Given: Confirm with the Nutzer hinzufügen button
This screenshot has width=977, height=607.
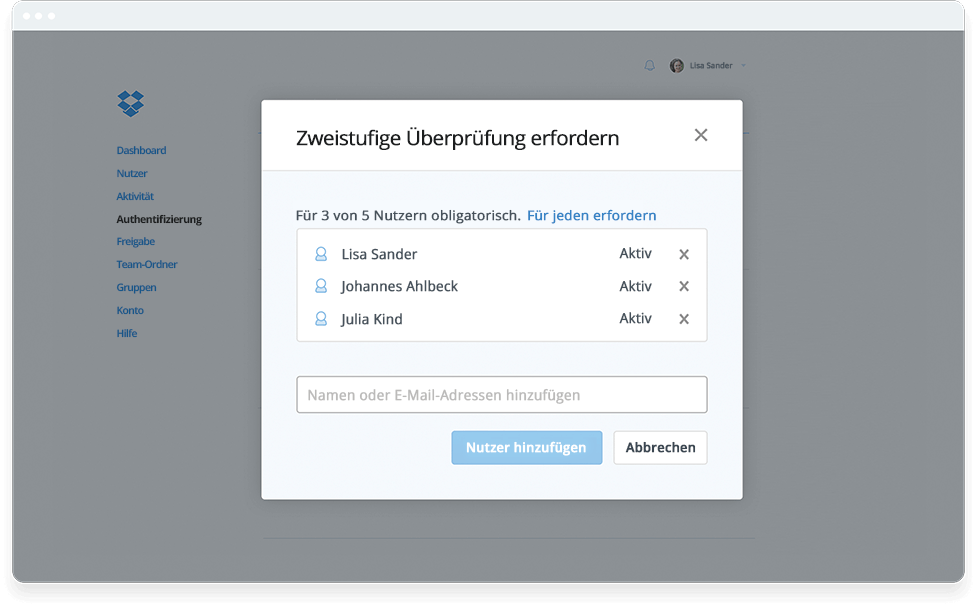Looking at the screenshot, I should [526, 447].
